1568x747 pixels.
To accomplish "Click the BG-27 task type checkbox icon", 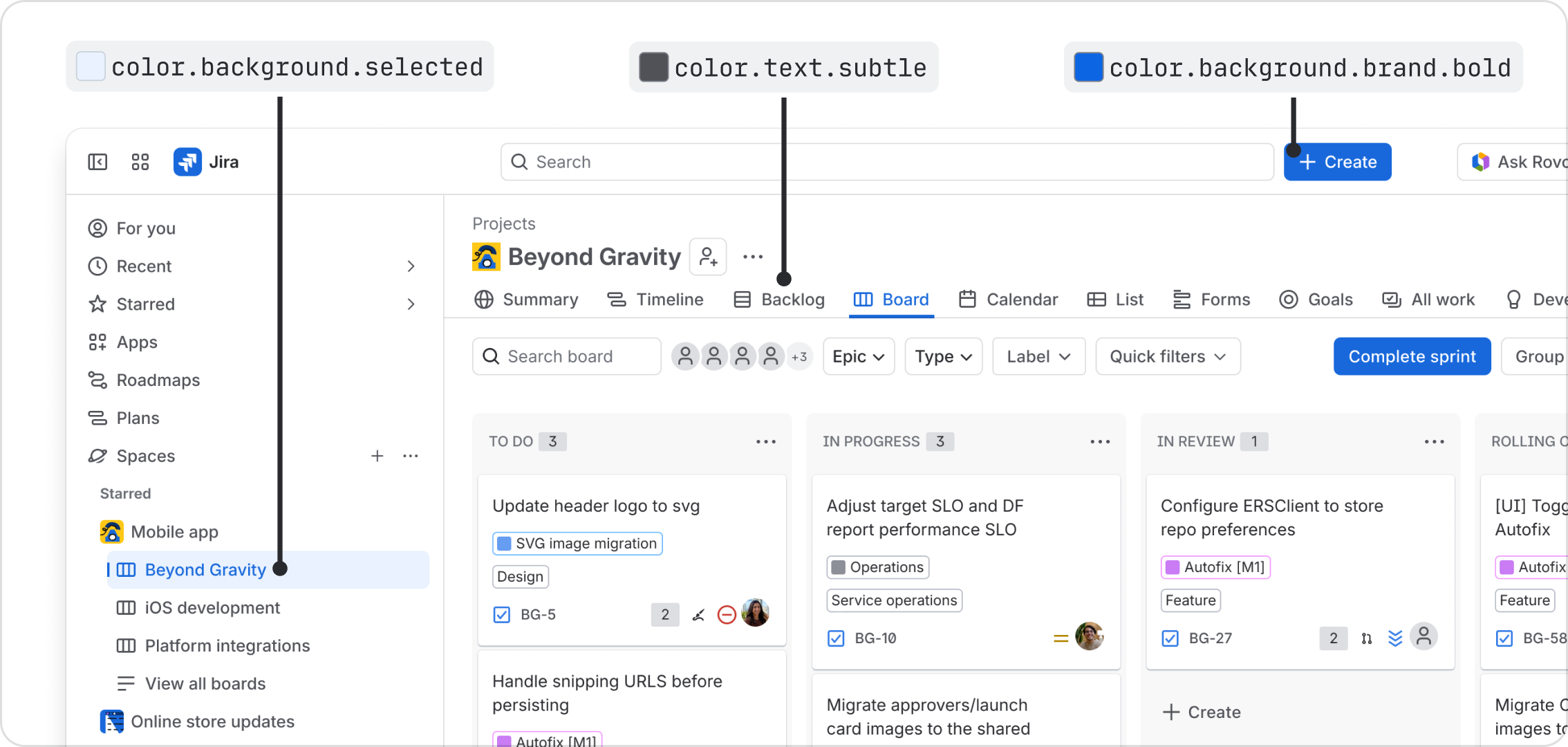I will coord(1170,638).
